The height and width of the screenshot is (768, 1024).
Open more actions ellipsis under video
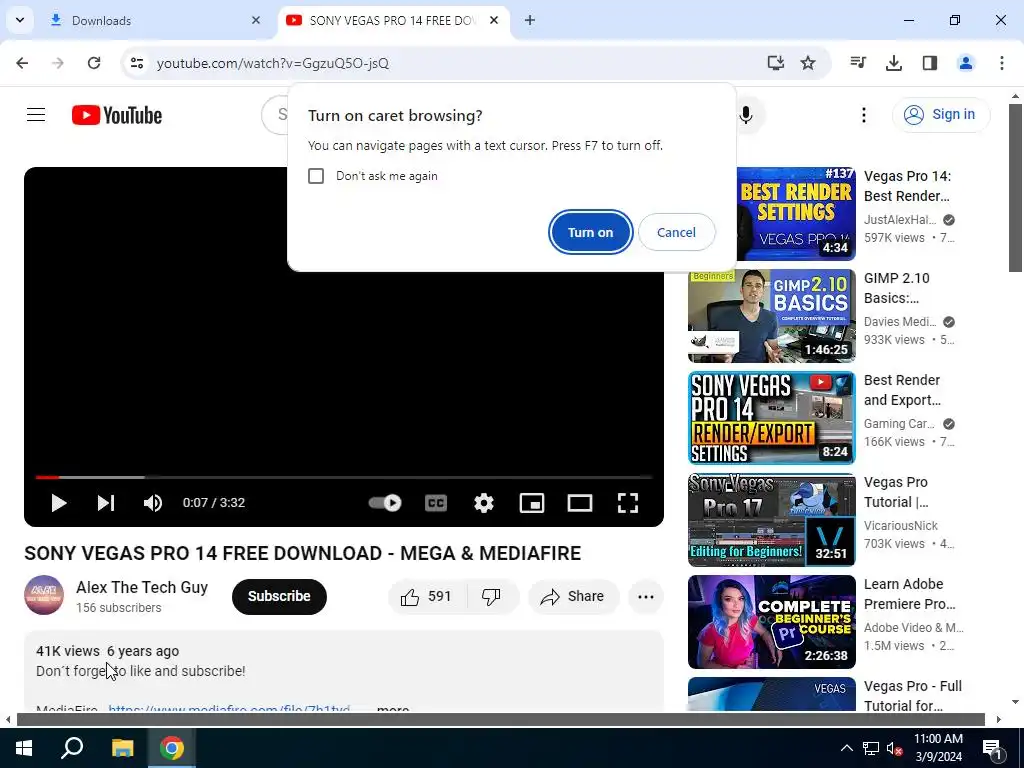(x=645, y=596)
